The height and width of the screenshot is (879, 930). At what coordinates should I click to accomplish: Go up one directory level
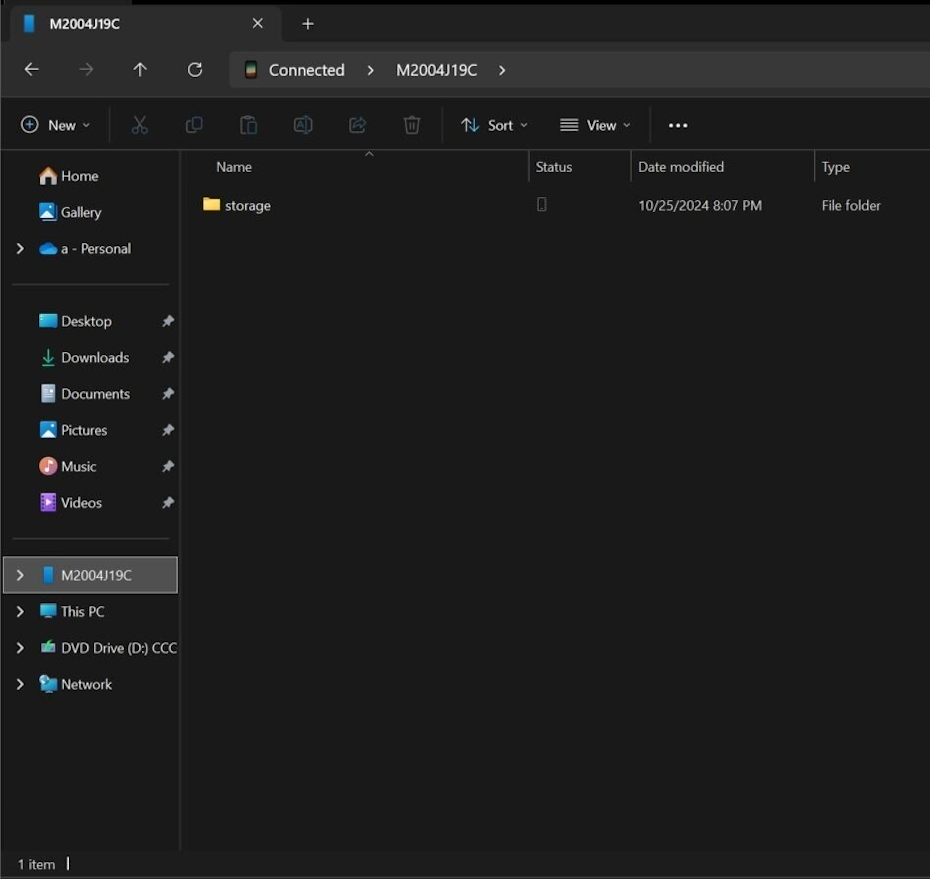(x=140, y=70)
